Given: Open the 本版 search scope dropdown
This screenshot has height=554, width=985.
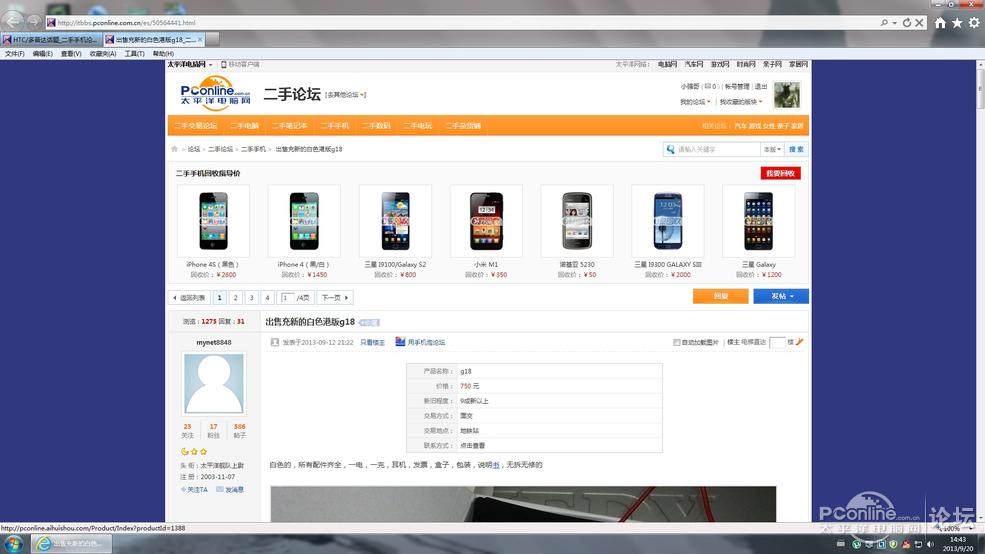Looking at the screenshot, I should 772,149.
